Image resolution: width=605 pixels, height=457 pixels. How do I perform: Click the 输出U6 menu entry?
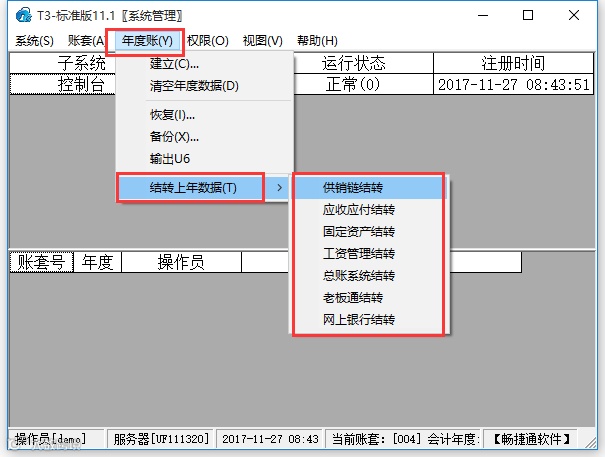[x=204, y=159]
